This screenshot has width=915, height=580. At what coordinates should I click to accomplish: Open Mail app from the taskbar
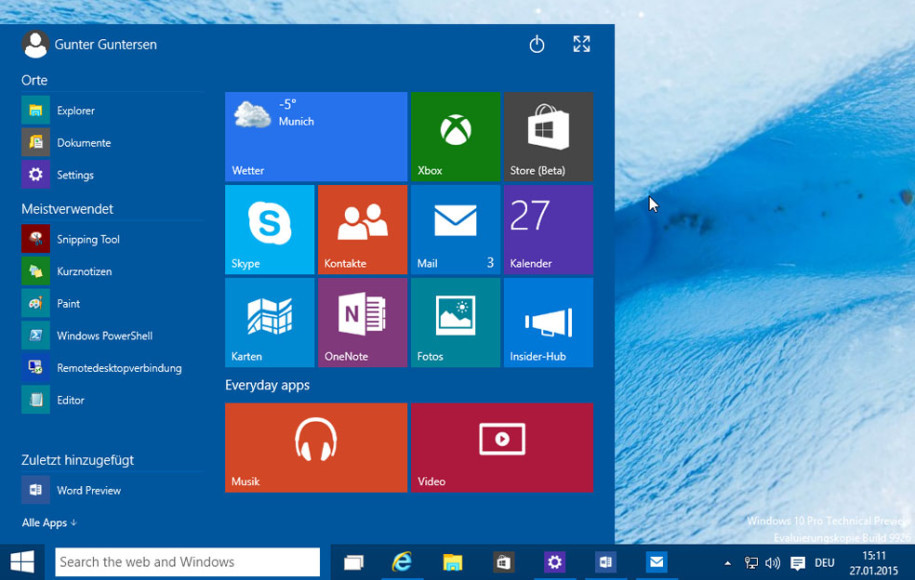click(x=656, y=562)
